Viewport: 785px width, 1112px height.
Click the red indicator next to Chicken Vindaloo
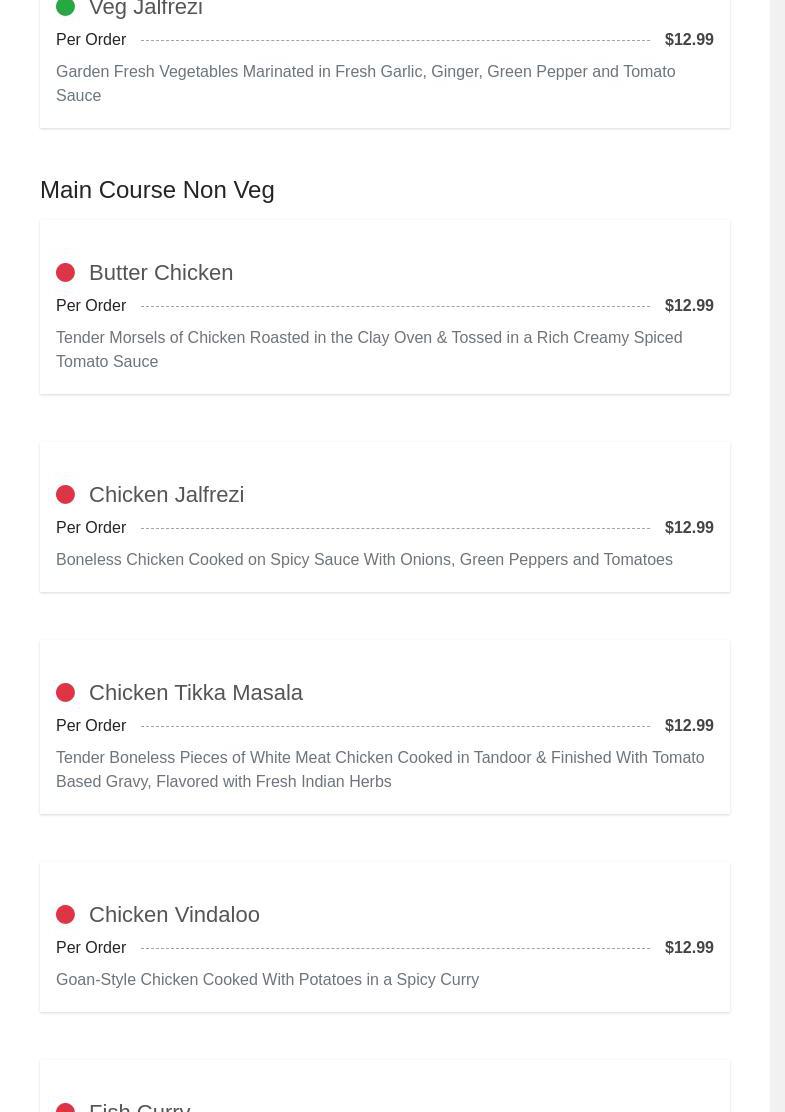[x=65, y=915]
